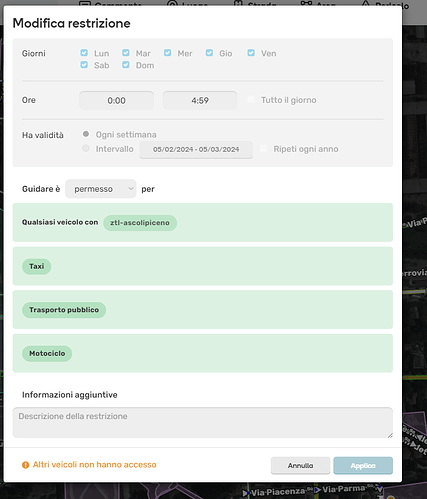Click the Motociclo vehicle tag
This screenshot has height=499, width=427.
pyautogui.click(x=47, y=353)
